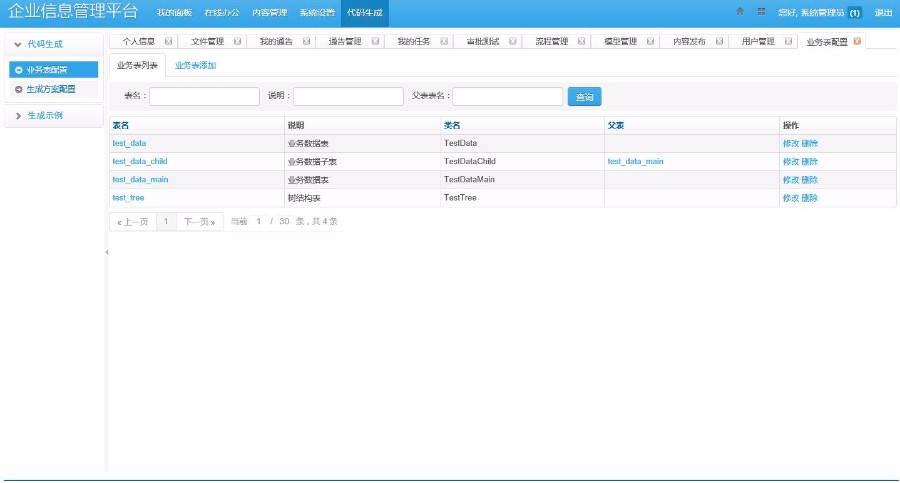900x483 pixels.
Task: Click 修改 for the test_data_child row
Action: (x=791, y=162)
